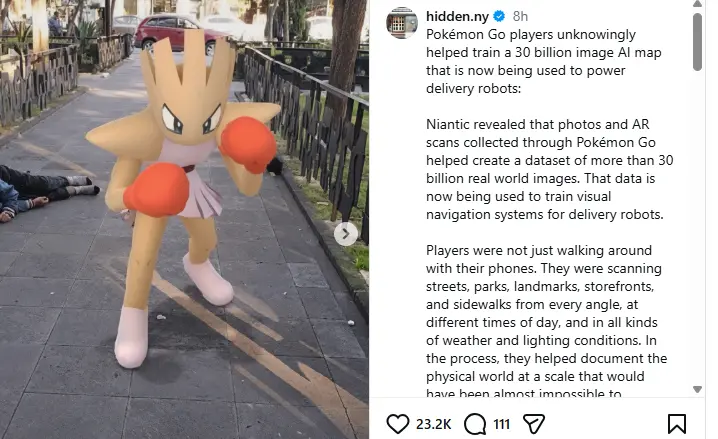Click the Pokémon Go players caption headline

(544, 61)
